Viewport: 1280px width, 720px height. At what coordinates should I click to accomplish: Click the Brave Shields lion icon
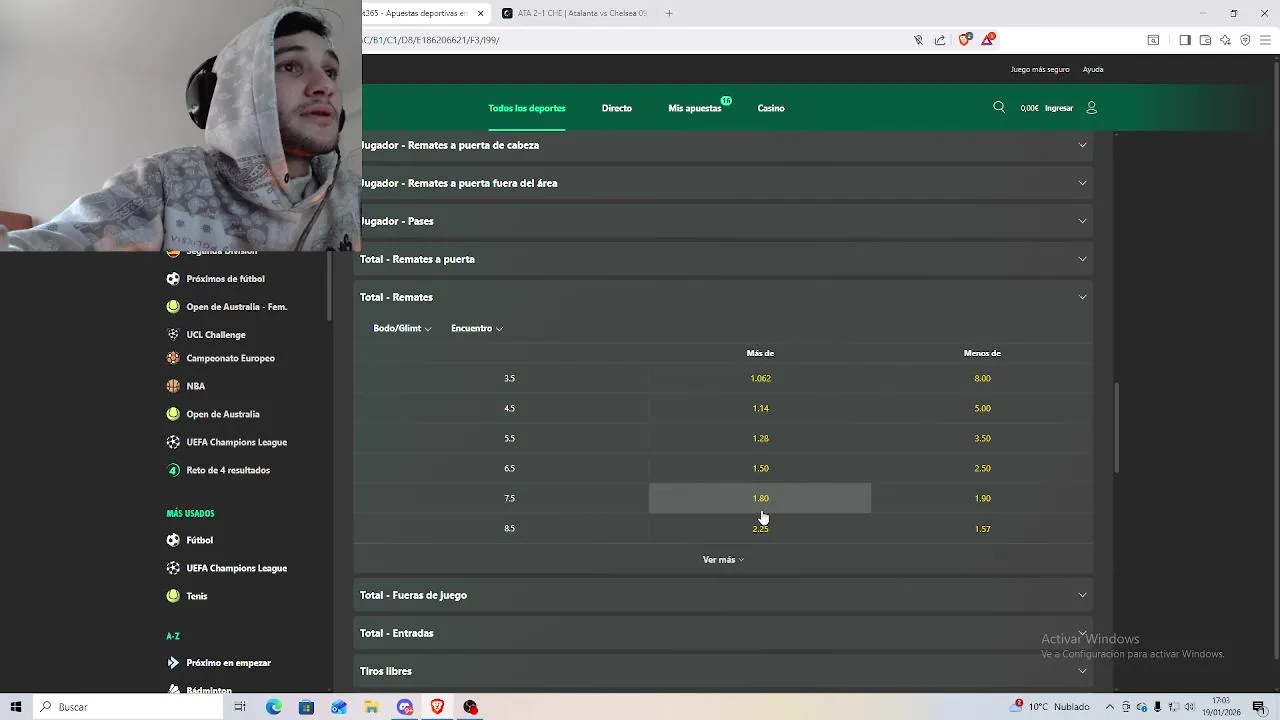[x=964, y=39]
